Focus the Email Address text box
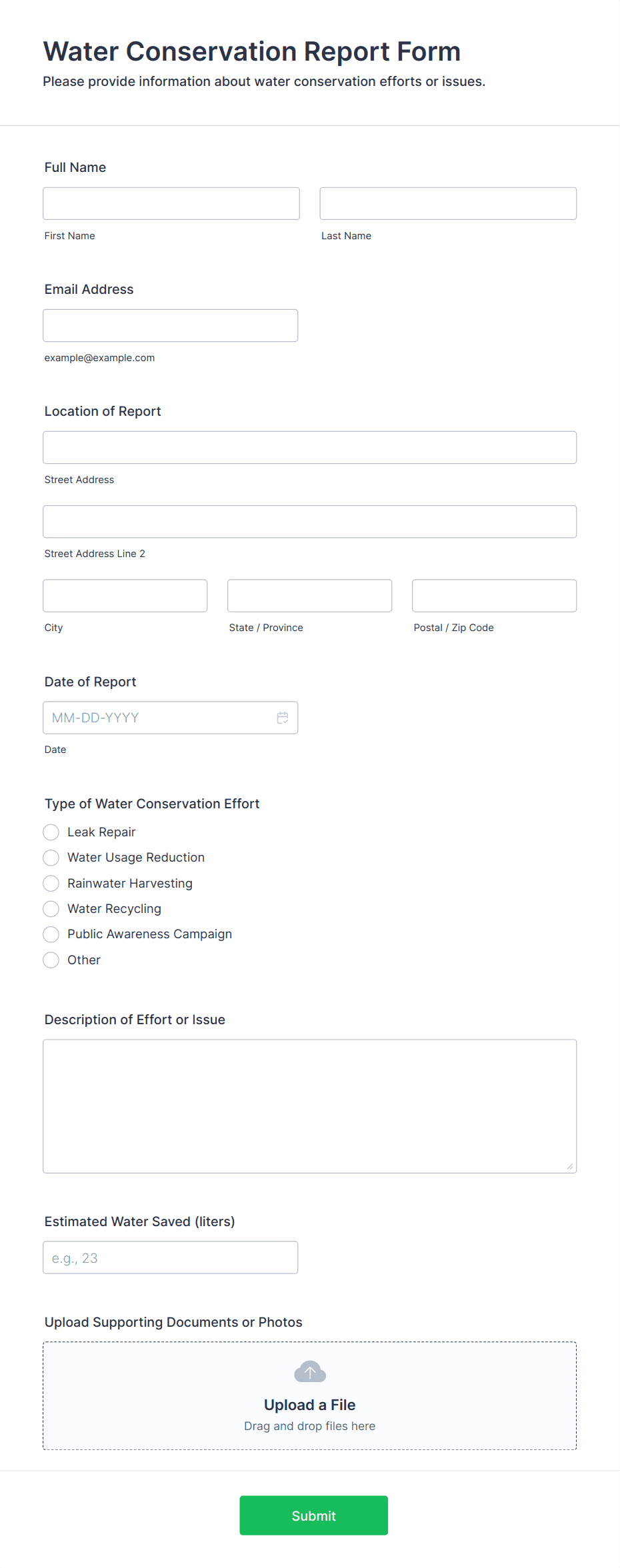620x1568 pixels. (171, 325)
